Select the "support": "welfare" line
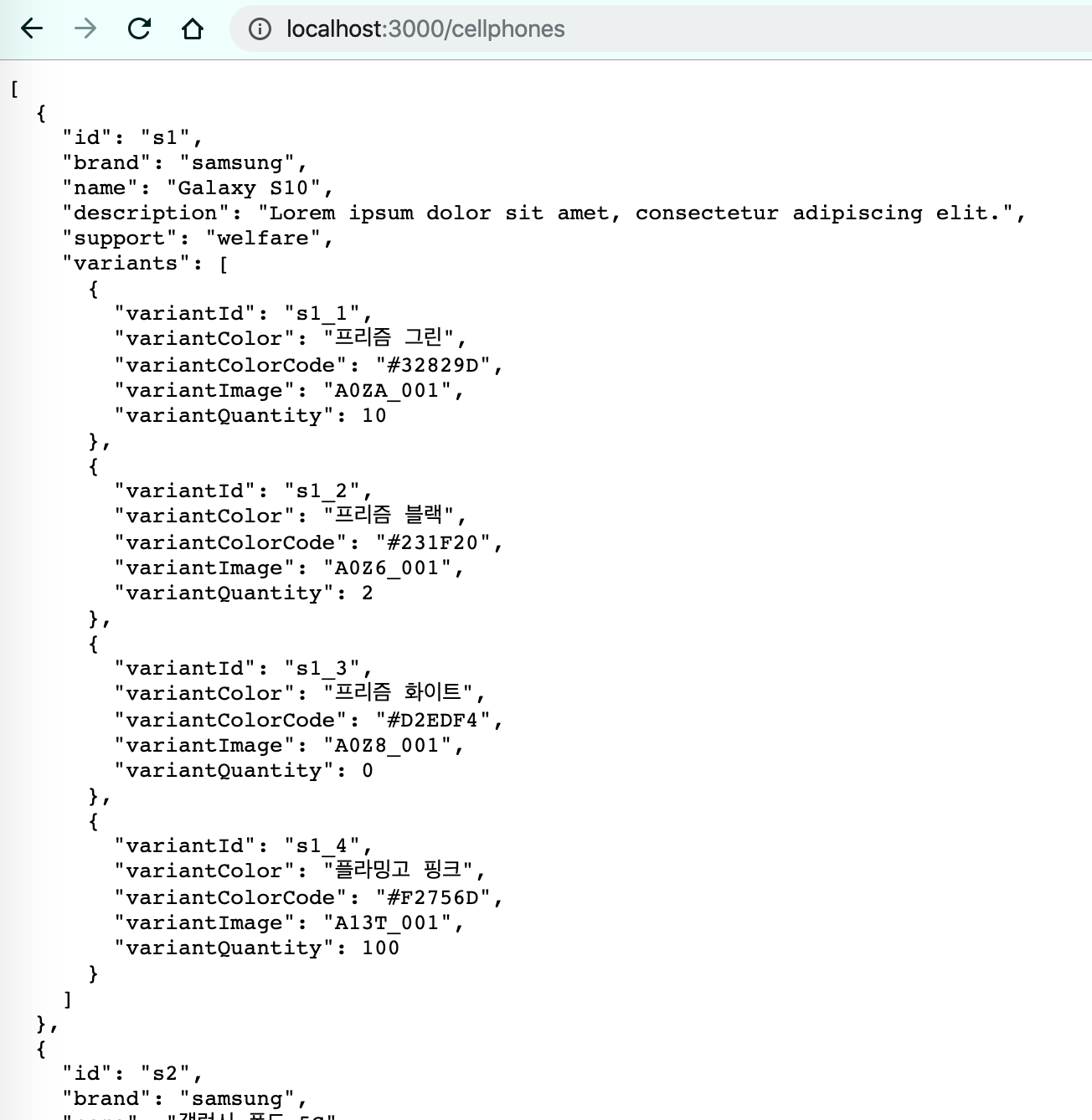The width and height of the screenshot is (1092, 1120). click(x=198, y=238)
